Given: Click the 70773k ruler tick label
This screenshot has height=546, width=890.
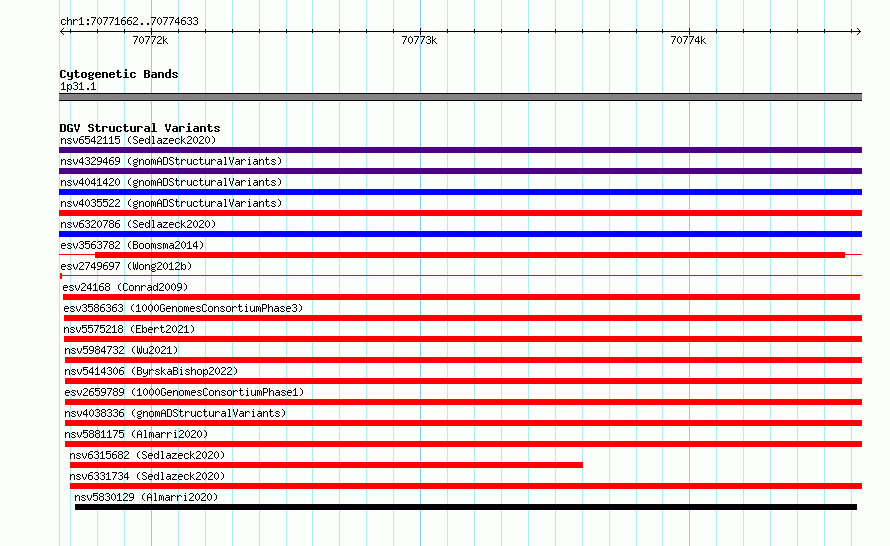Looking at the screenshot, I should click(419, 40).
